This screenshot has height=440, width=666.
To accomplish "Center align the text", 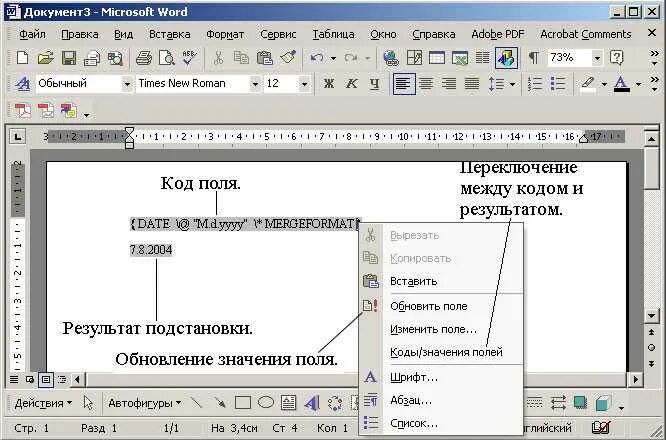I will pos(426,84).
